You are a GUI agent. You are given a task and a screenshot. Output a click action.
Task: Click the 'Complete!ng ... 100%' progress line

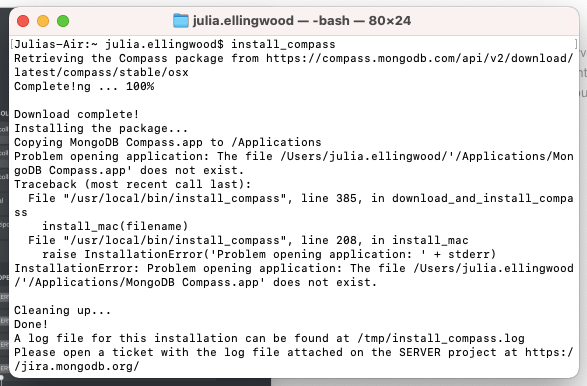(x=84, y=86)
